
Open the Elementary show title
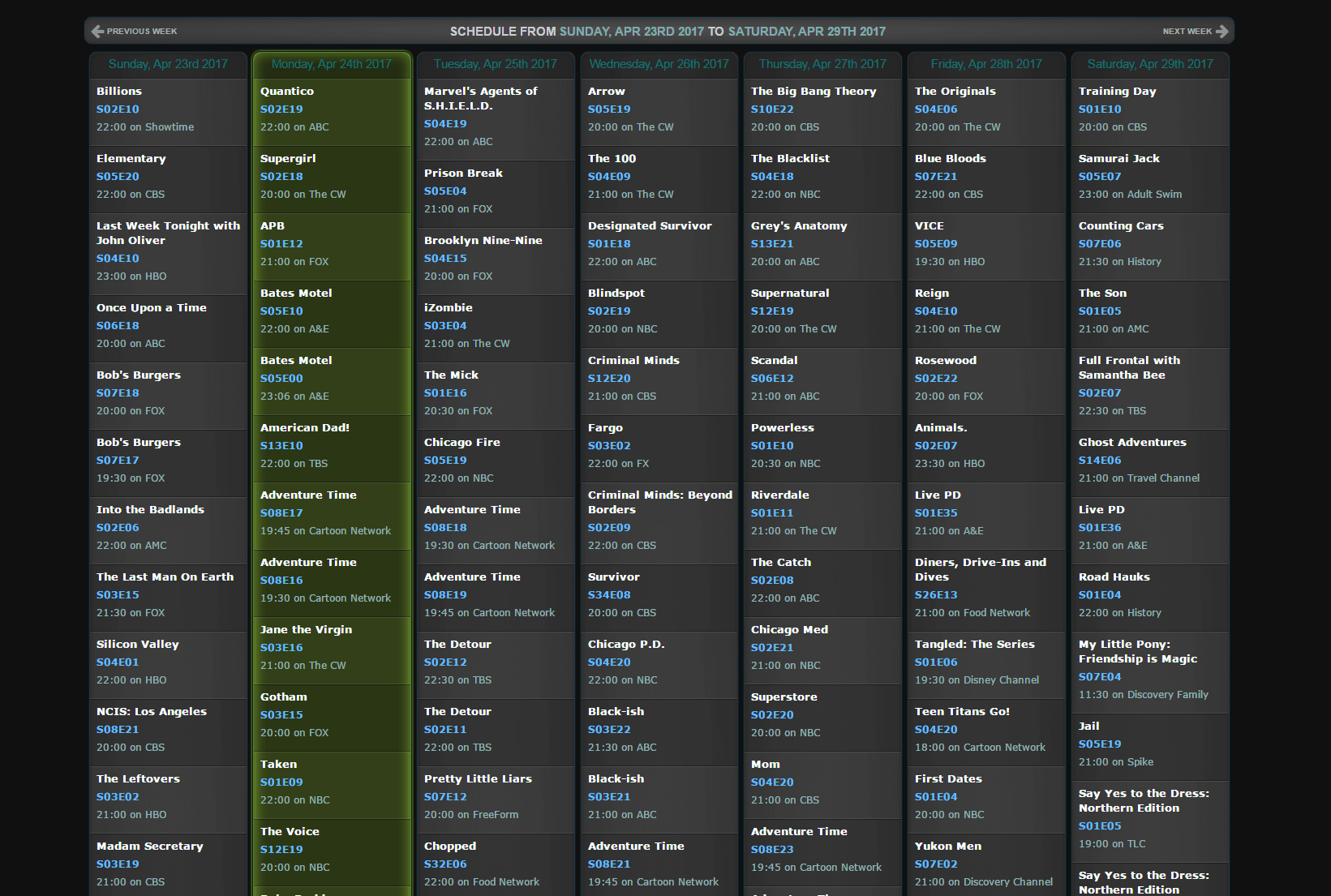pyautogui.click(x=131, y=159)
